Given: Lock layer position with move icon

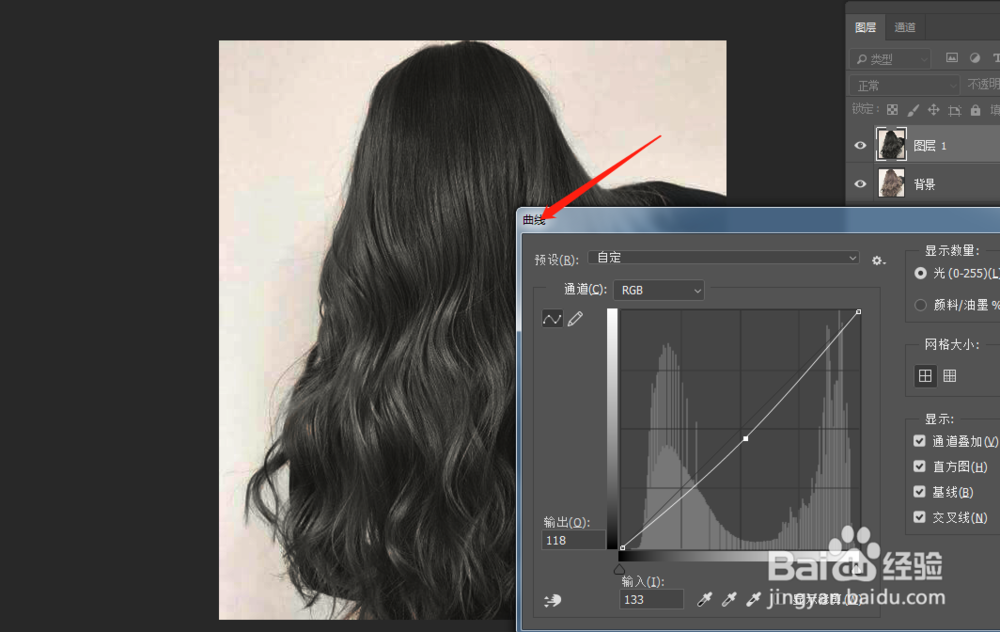Looking at the screenshot, I should (934, 110).
